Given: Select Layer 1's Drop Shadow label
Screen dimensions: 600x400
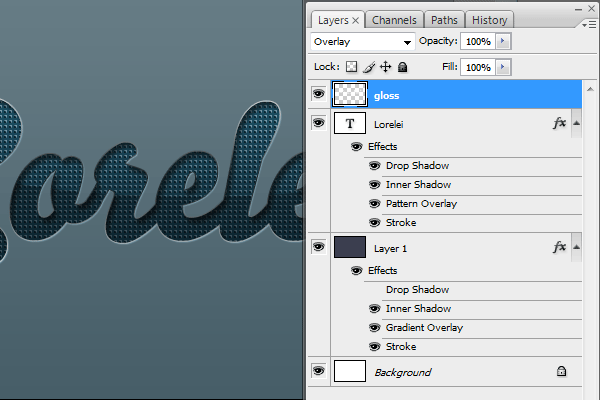Looking at the screenshot, I should point(417,290).
